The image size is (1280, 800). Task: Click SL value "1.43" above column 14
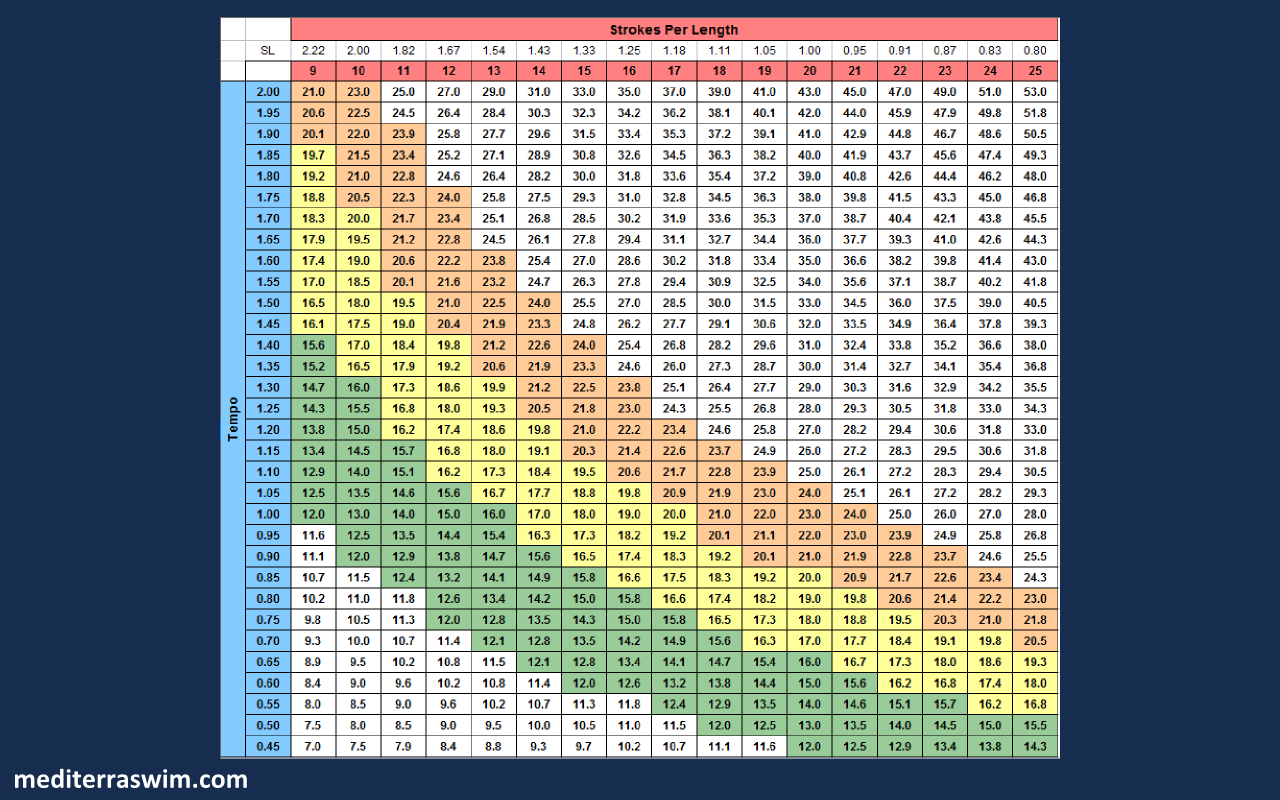point(539,51)
